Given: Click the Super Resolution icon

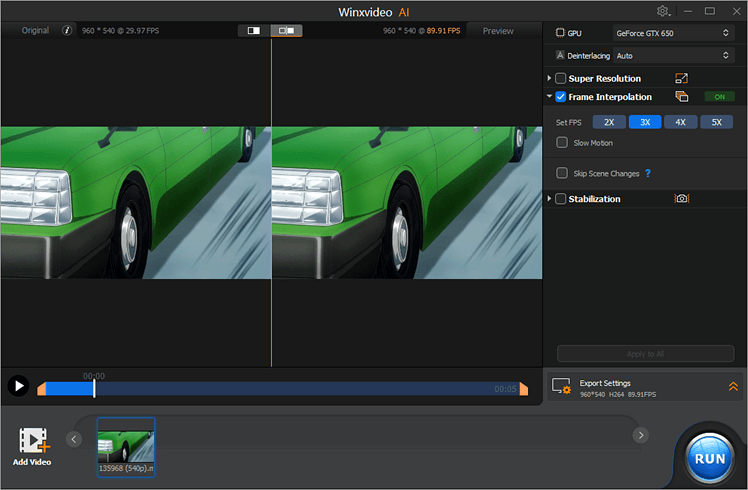Looking at the screenshot, I should 682,78.
